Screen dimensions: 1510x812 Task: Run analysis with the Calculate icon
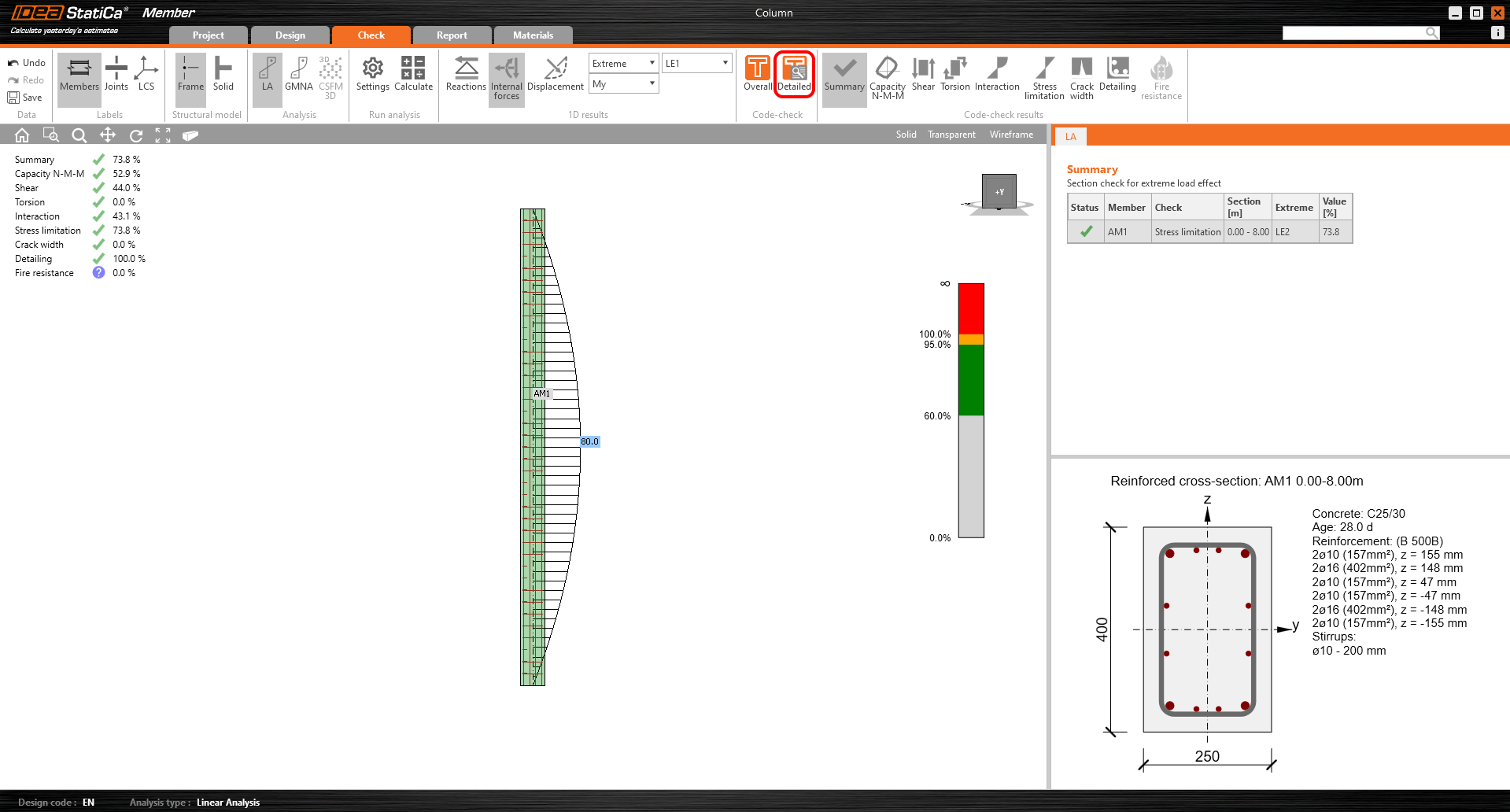click(413, 74)
